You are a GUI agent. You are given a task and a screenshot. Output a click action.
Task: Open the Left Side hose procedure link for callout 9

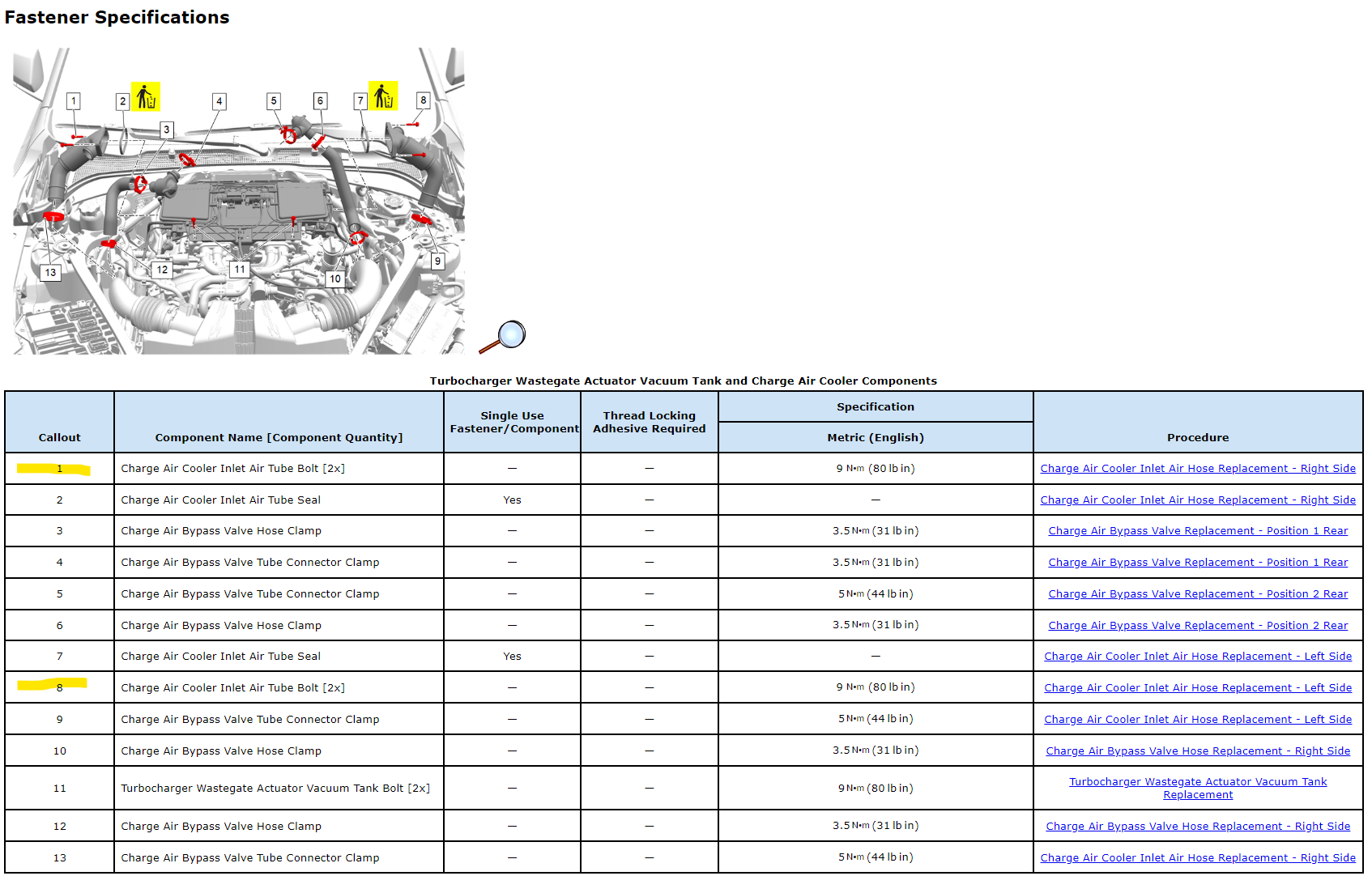(x=1197, y=720)
